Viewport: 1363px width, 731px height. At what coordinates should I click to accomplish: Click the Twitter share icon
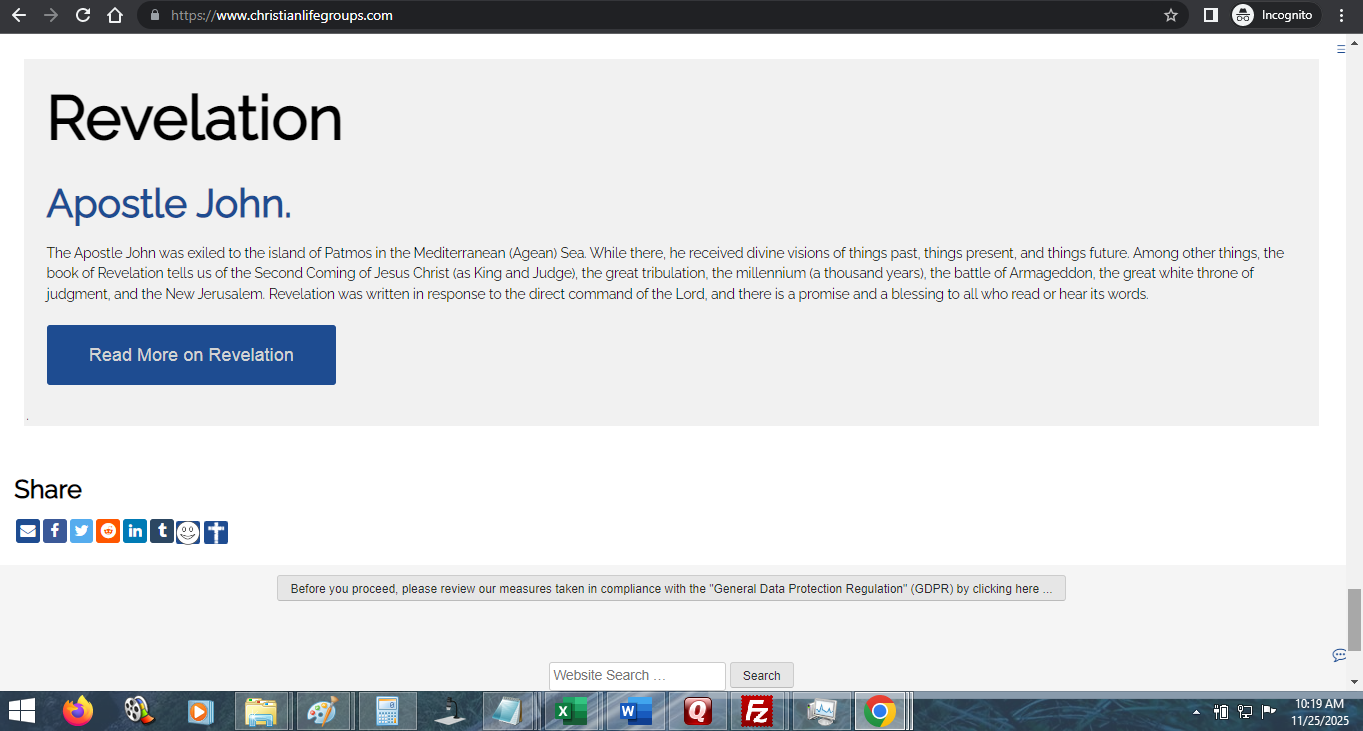(x=81, y=531)
